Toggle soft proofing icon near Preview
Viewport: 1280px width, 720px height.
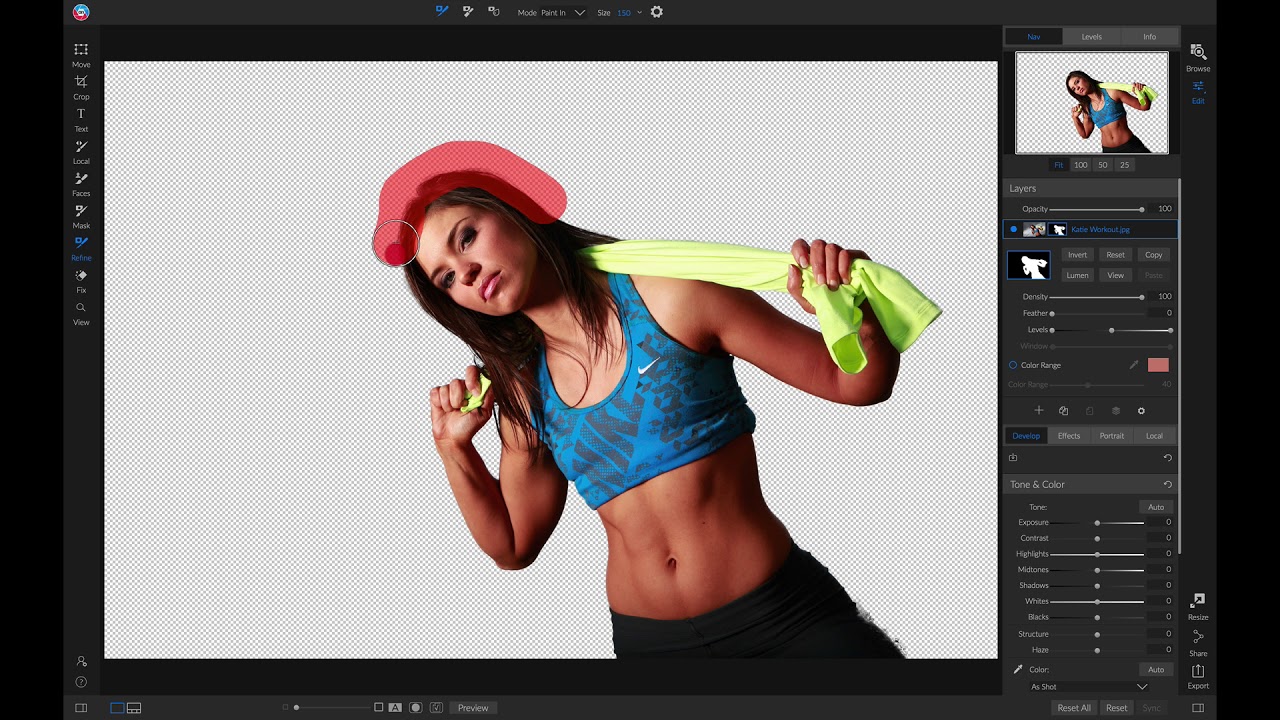tap(436, 708)
